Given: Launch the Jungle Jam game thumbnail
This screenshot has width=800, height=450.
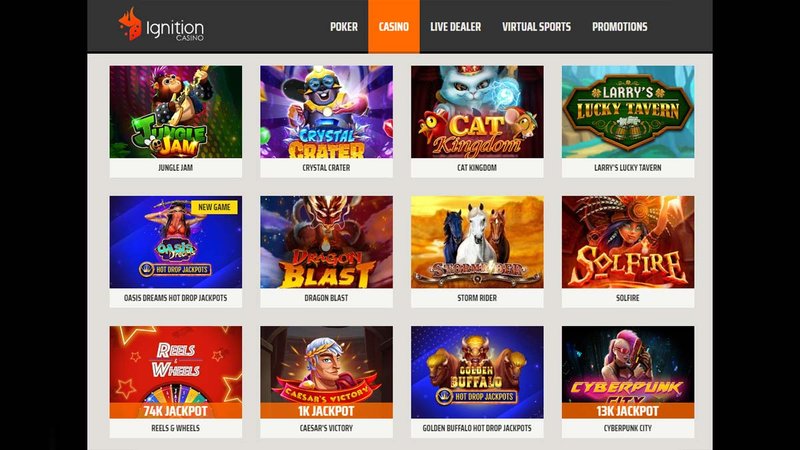Looking at the screenshot, I should (x=176, y=112).
